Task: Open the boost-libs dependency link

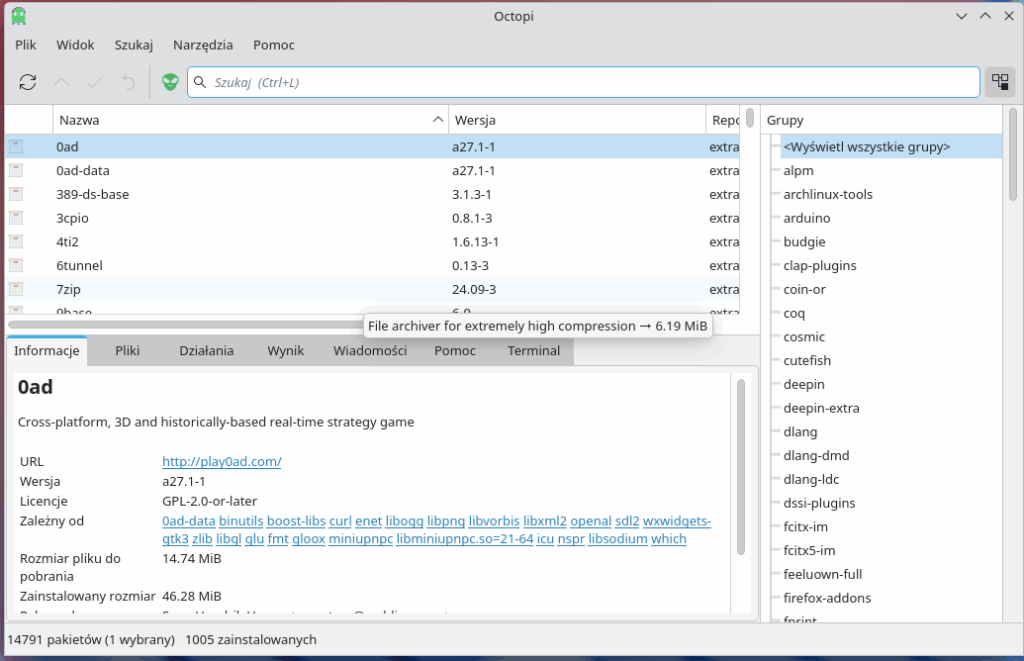Action: click(x=296, y=521)
